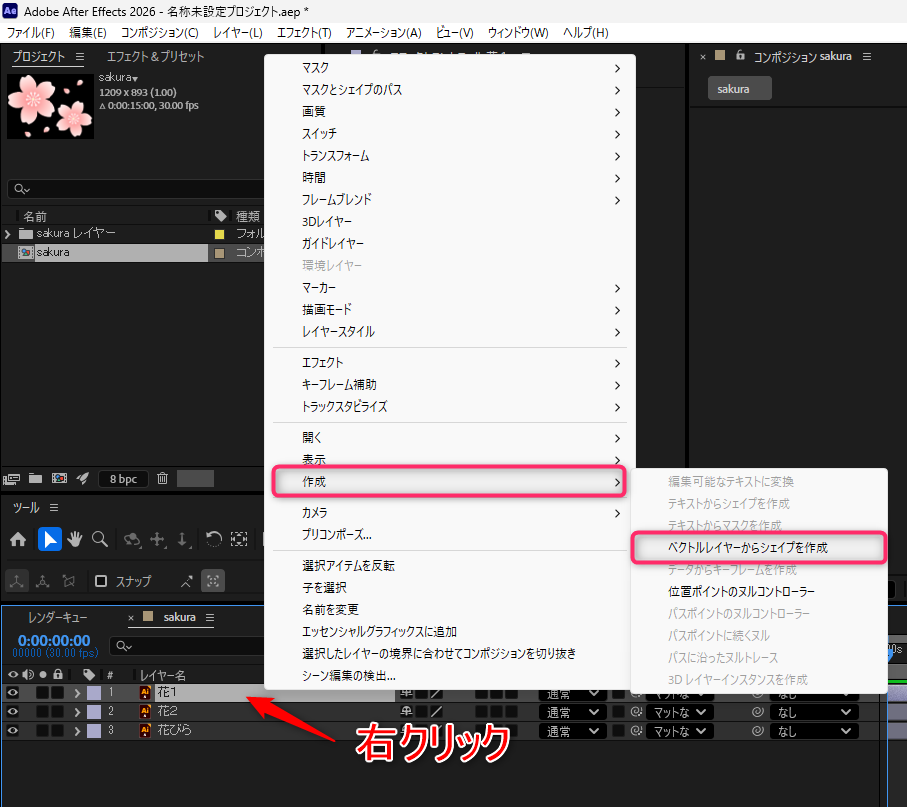
Task: Click the trash delete icon in Project panel
Action: click(163, 478)
